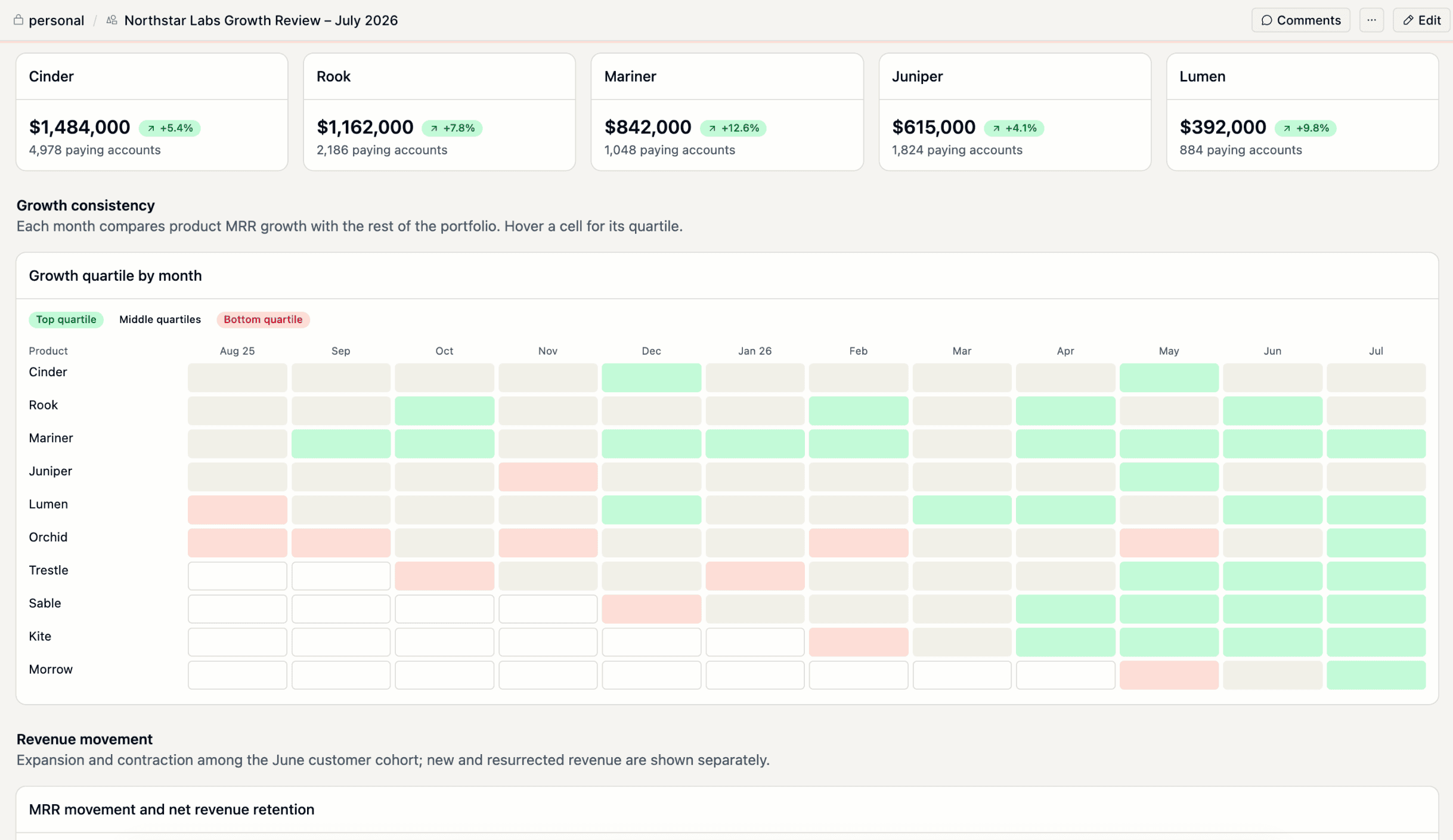This screenshot has width=1453, height=840.
Task: Click Juniper's red Nov heatmap cell
Action: pos(548,477)
